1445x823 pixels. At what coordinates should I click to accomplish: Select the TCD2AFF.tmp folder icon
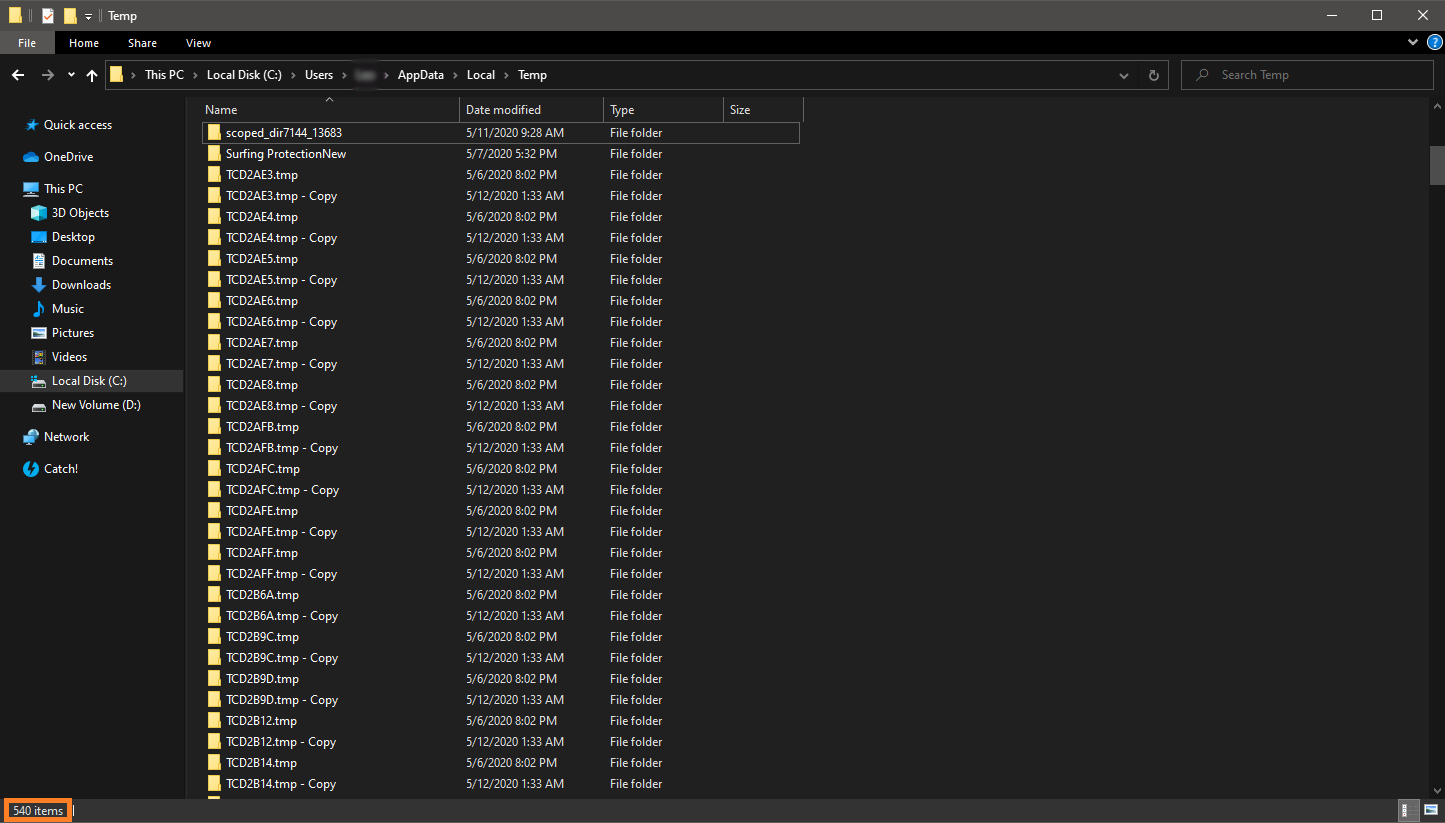(214, 553)
